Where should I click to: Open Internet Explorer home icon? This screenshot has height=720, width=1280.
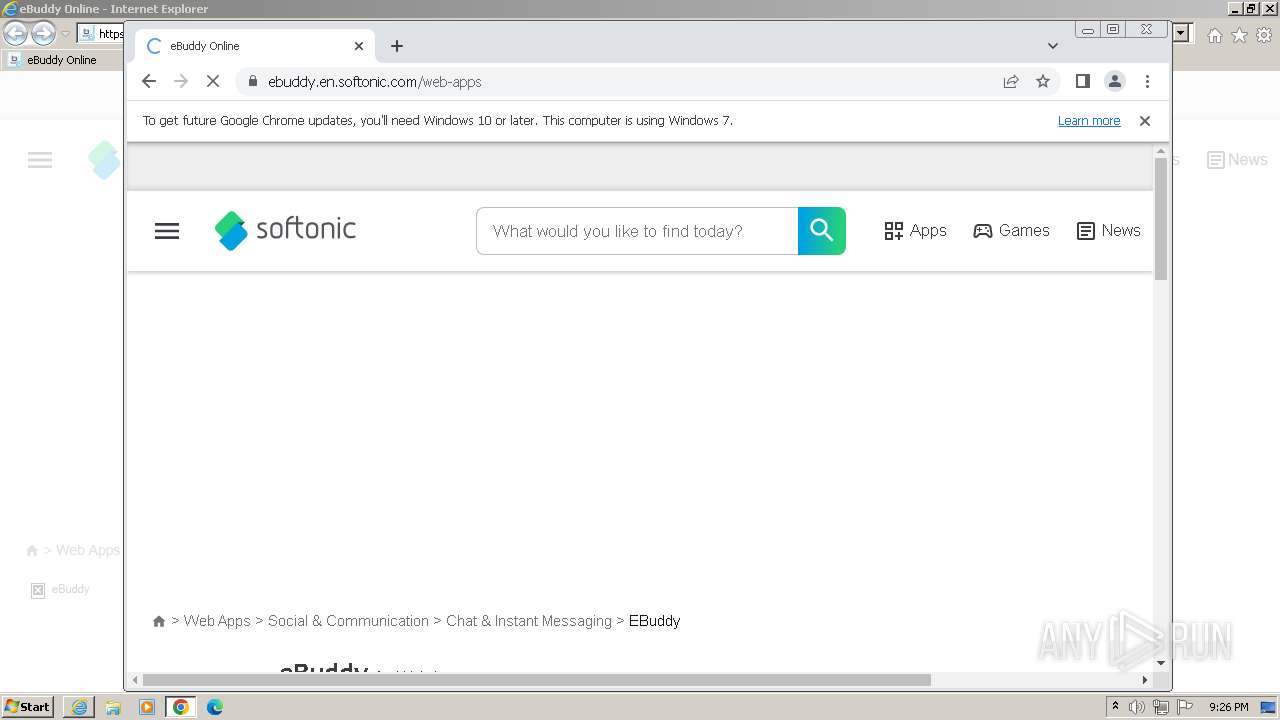(1214, 35)
